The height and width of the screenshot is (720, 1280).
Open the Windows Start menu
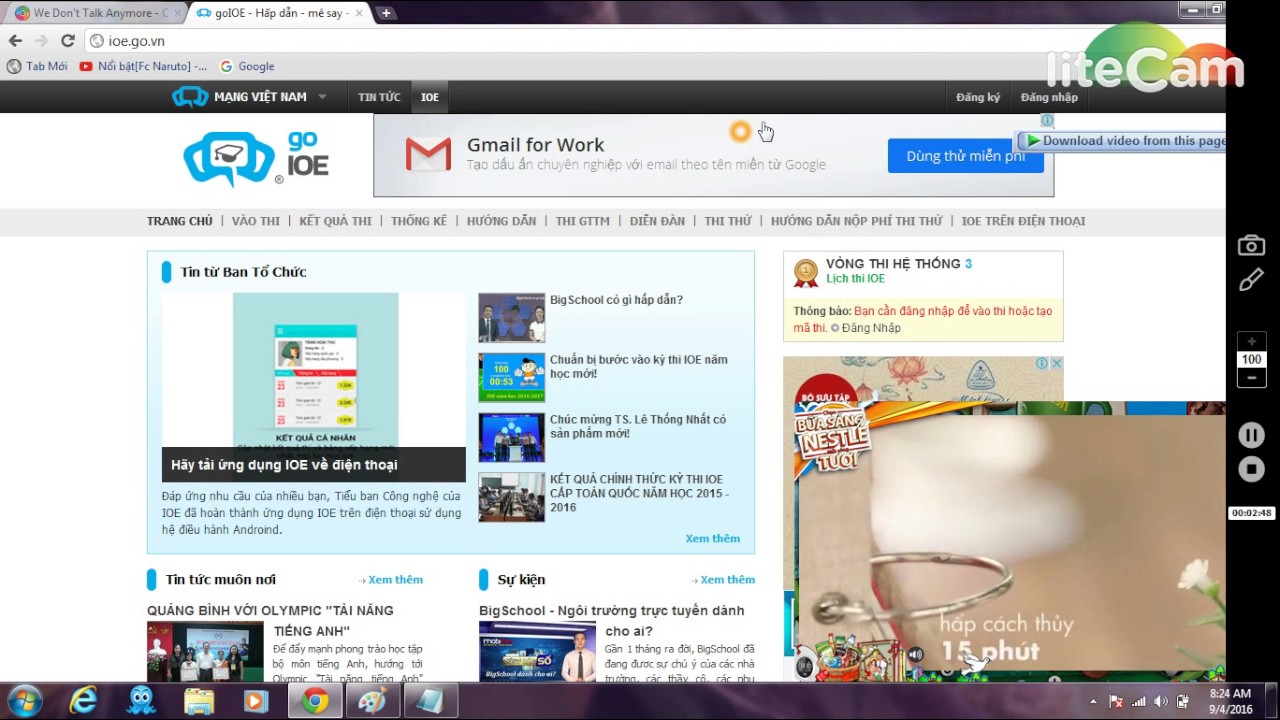point(24,701)
